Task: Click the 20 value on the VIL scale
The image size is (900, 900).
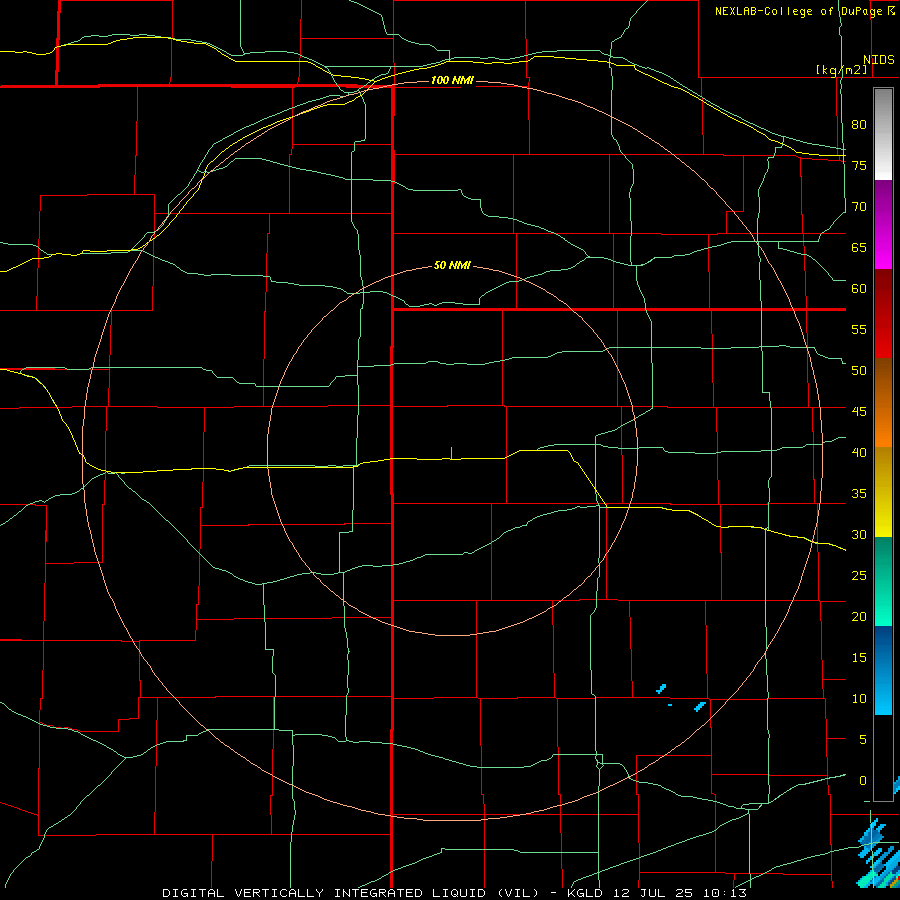Action: 859,616
